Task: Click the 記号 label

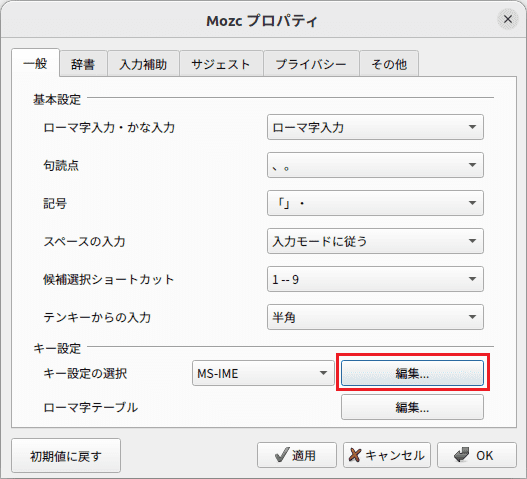Action: coord(55,204)
